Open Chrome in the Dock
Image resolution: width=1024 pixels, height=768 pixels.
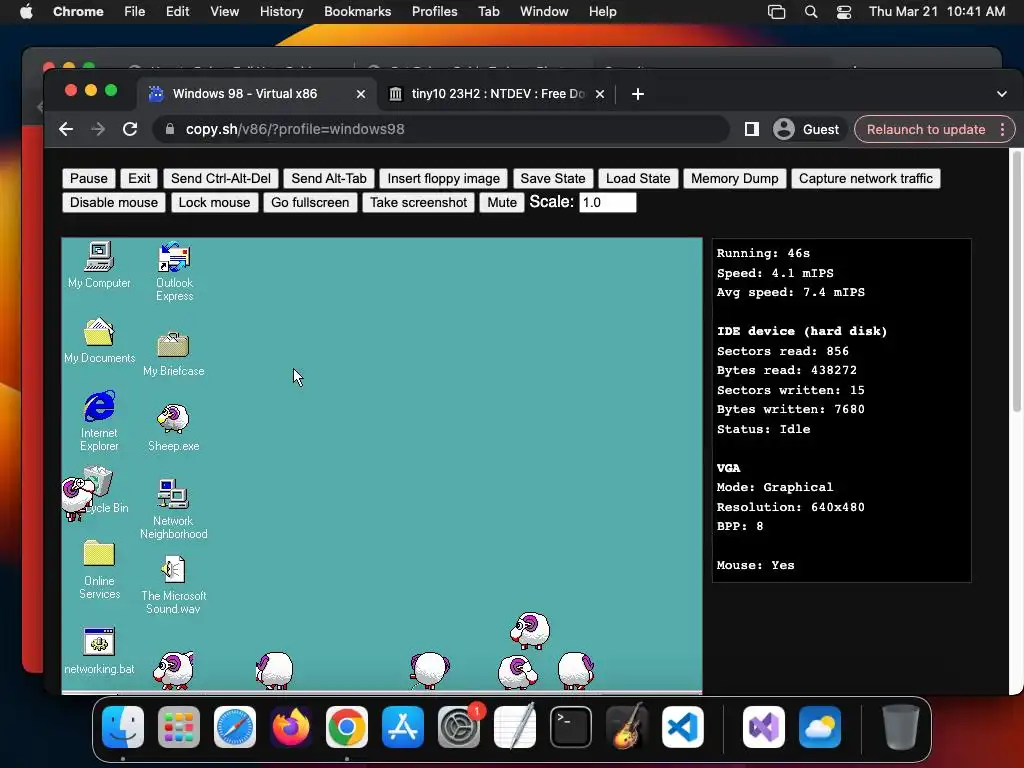click(x=347, y=727)
